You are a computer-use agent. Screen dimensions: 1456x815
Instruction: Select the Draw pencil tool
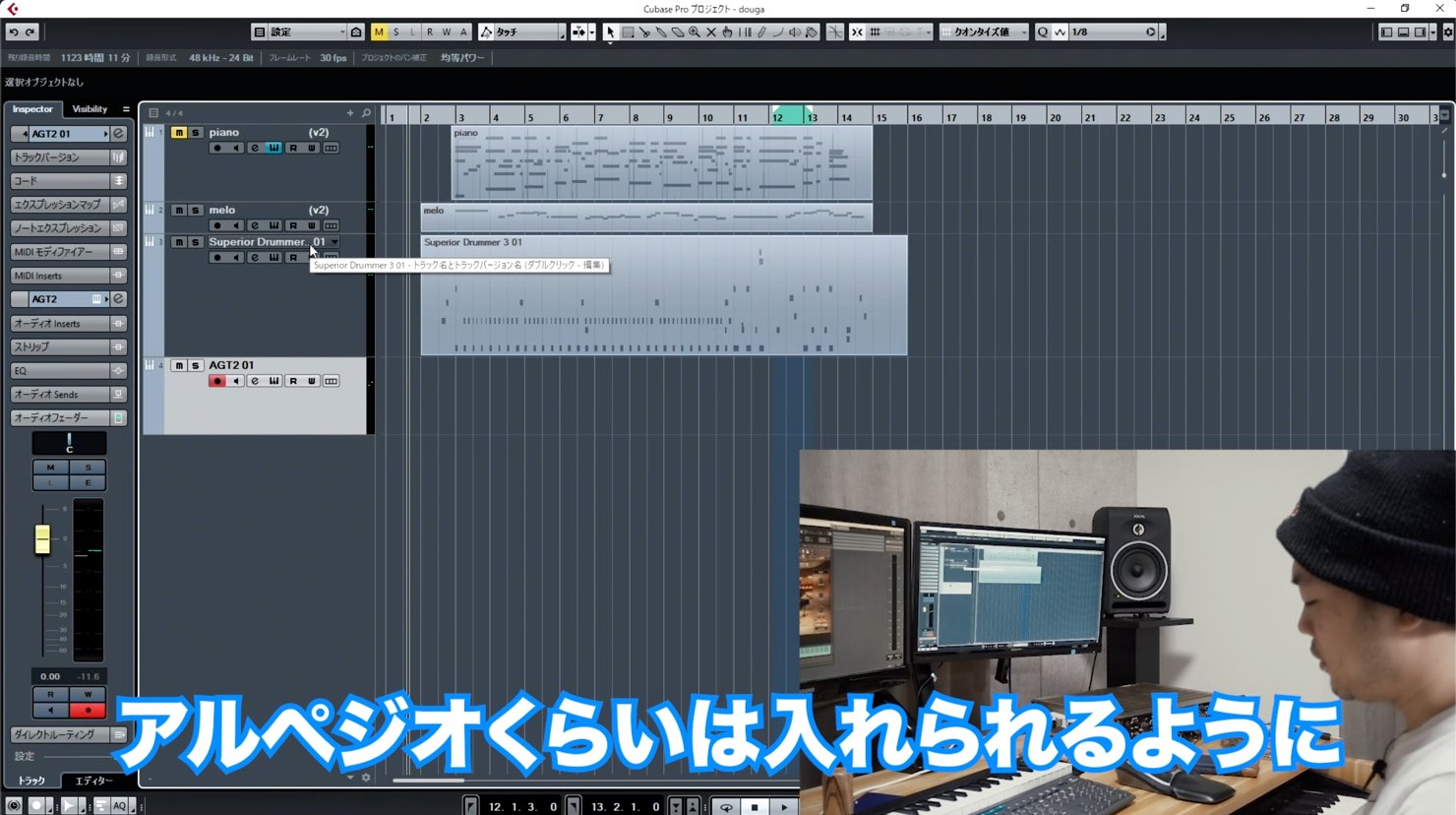pyautogui.click(x=761, y=32)
